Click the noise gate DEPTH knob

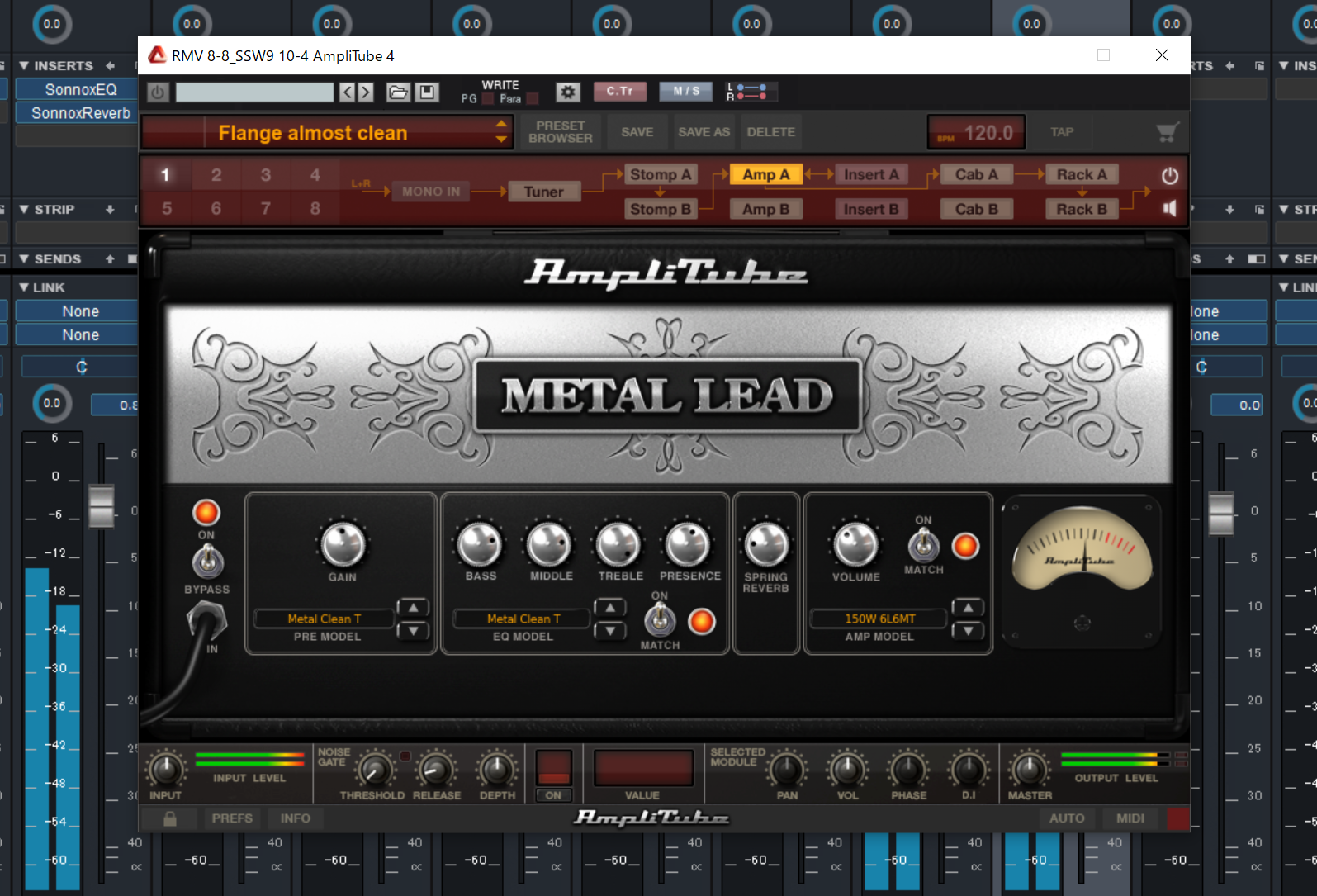pos(496,770)
